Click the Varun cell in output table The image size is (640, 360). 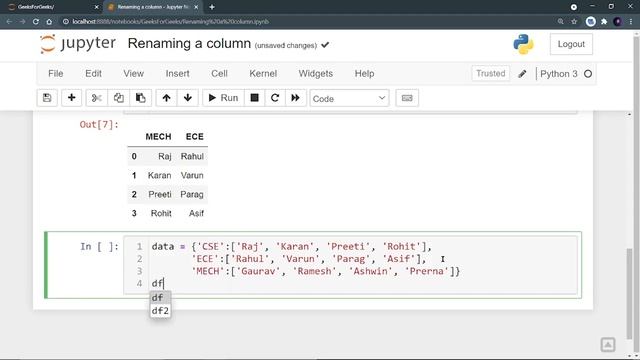192,175
